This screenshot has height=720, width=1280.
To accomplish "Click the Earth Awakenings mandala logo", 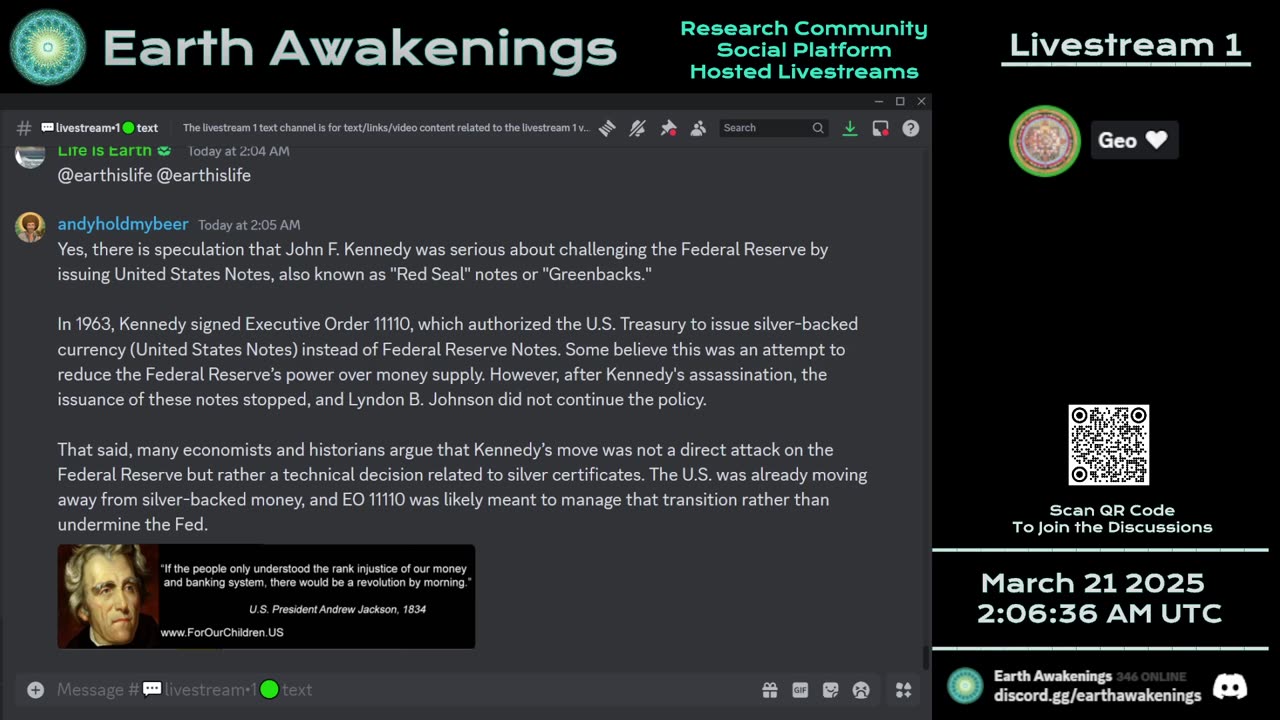I will click(47, 47).
